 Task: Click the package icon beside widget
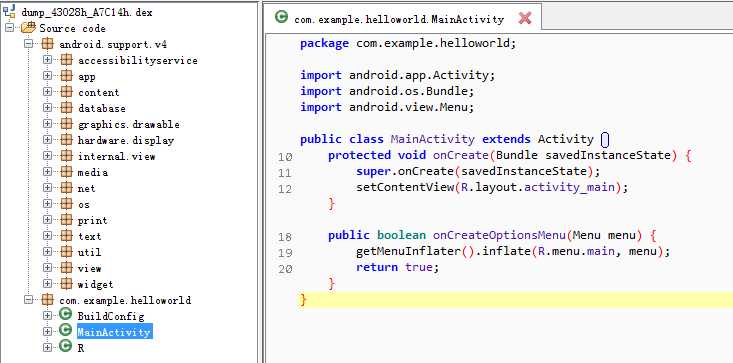[67, 283]
